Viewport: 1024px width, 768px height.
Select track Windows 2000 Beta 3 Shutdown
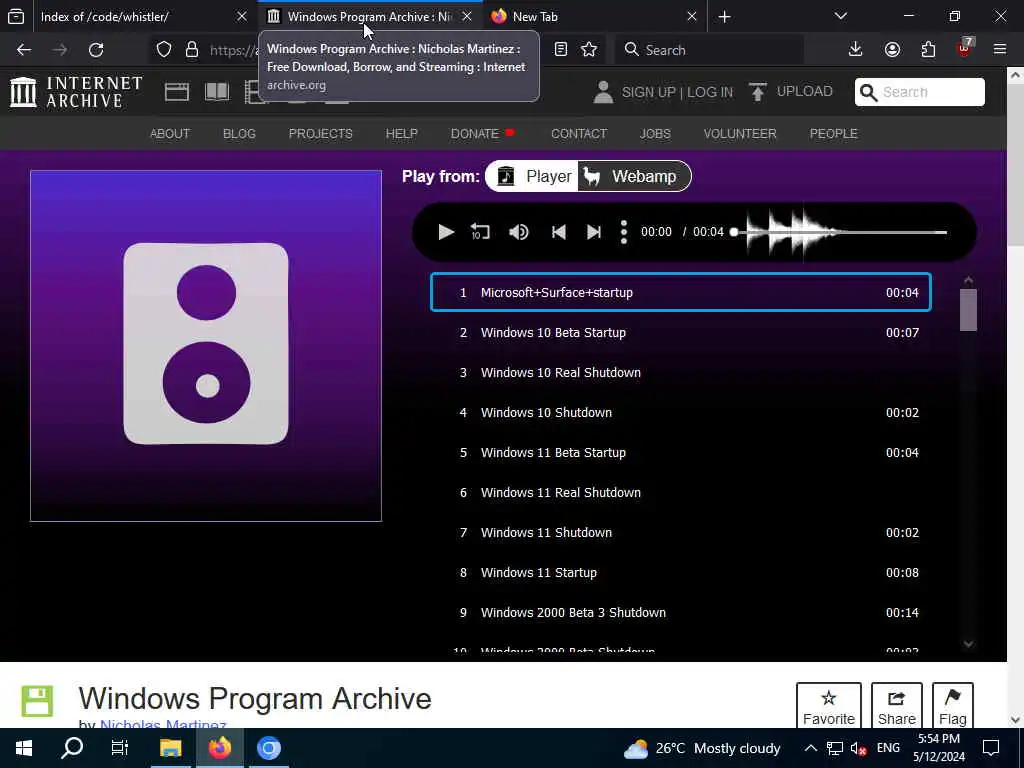tap(680, 613)
